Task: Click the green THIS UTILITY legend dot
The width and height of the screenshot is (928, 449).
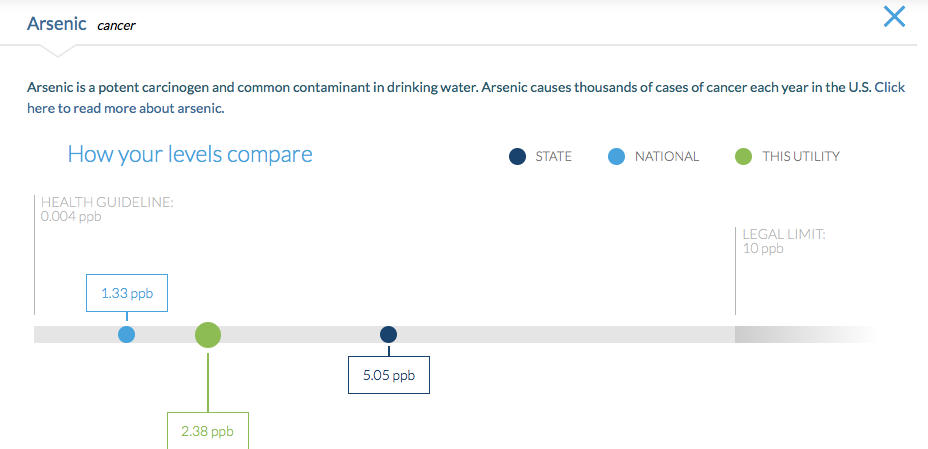Action: point(743,157)
